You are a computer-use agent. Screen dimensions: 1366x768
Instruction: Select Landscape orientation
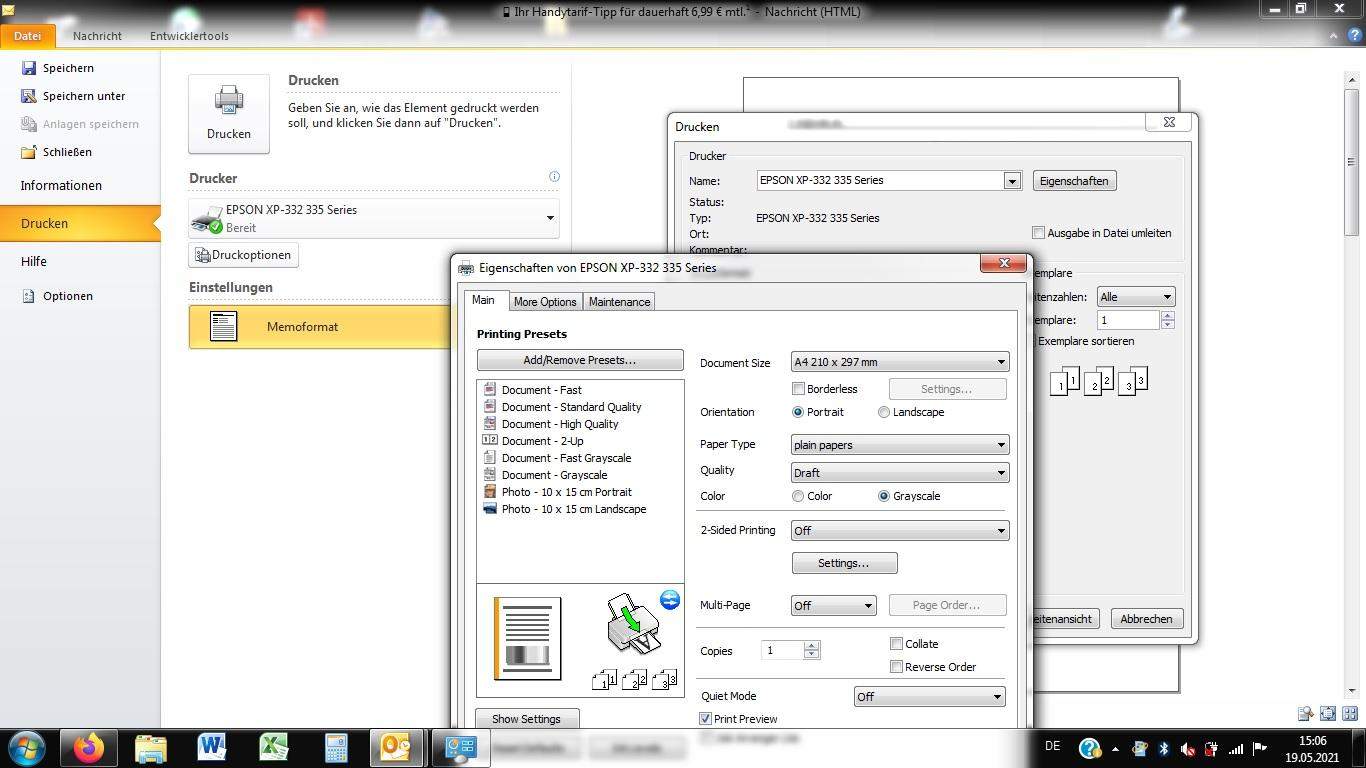click(x=884, y=412)
